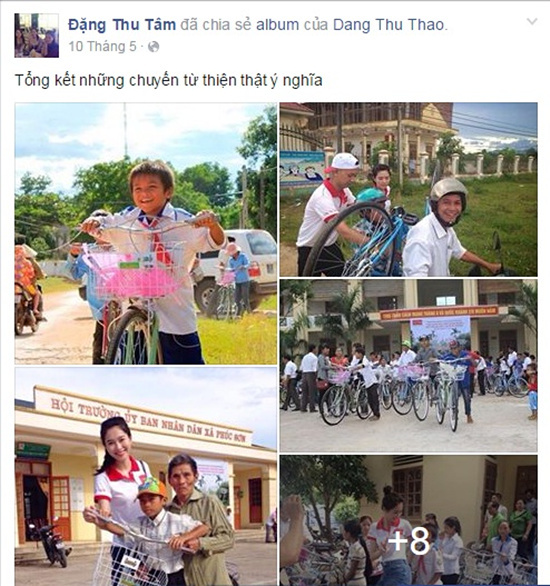Open the shared album link

coord(278,25)
